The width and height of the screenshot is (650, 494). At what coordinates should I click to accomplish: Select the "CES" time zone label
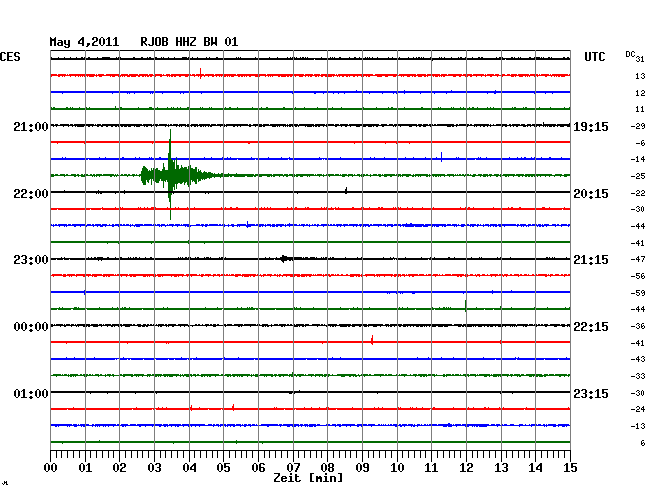10,57
